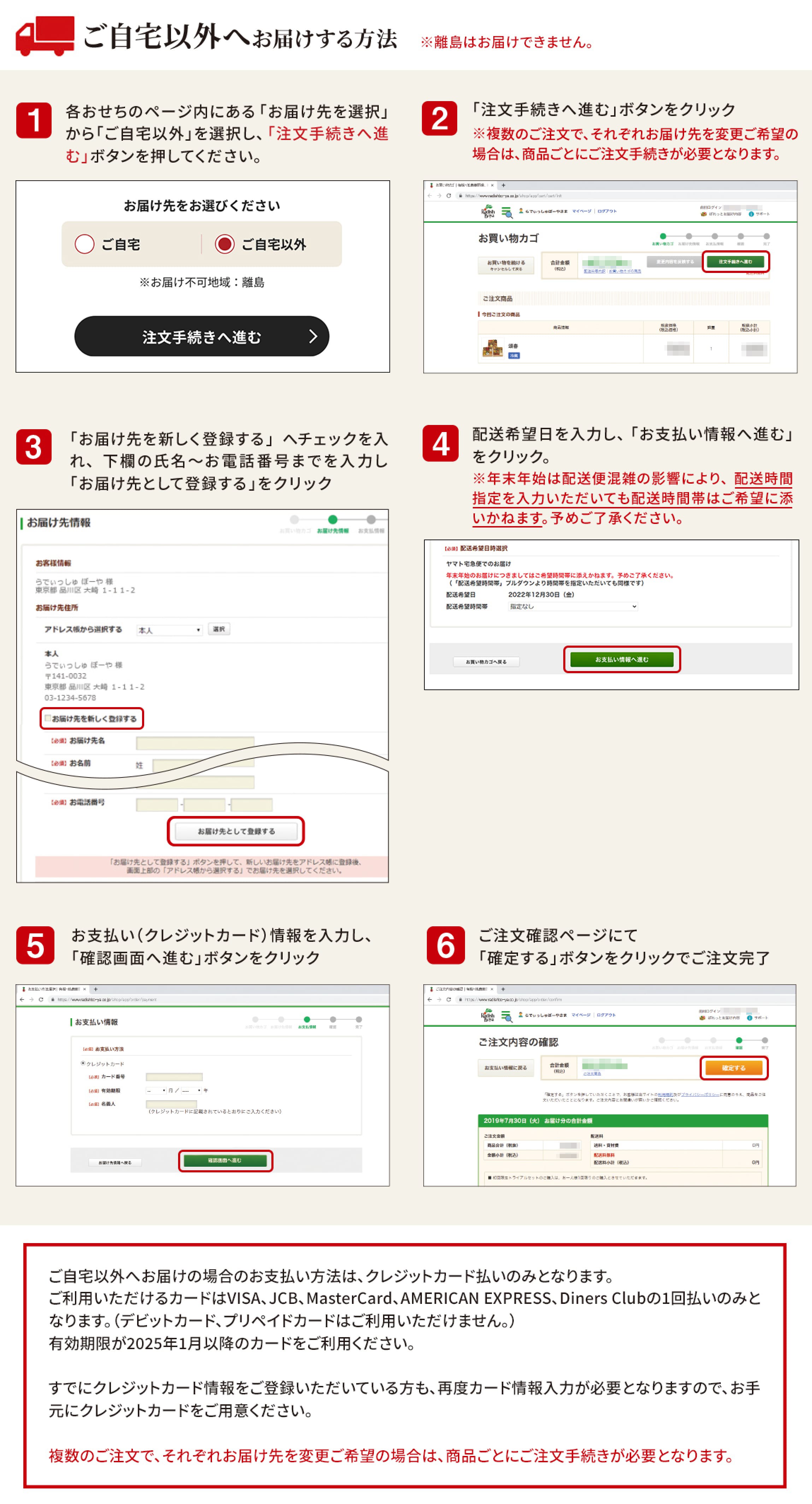Viewport: 812px width, 1504px height.
Task: Check お届け先を新しく登録する checkbox
Action: coord(48,718)
